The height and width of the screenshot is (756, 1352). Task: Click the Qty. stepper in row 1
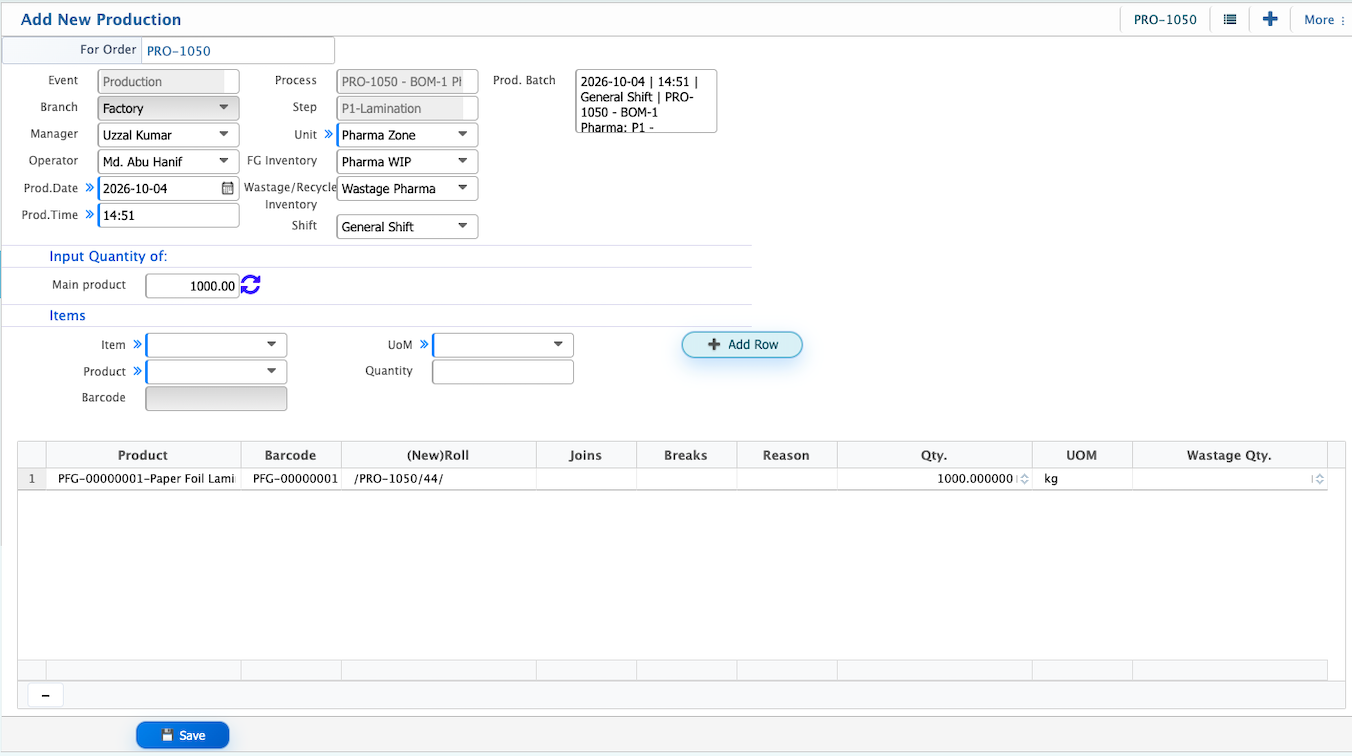pos(1023,479)
